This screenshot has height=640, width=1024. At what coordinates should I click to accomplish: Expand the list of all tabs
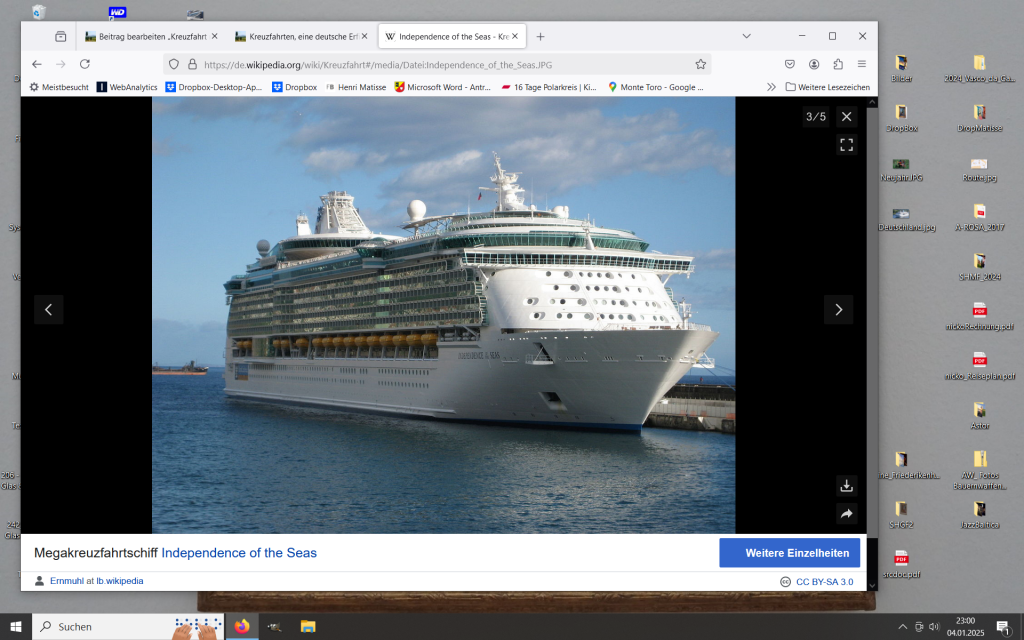click(746, 36)
